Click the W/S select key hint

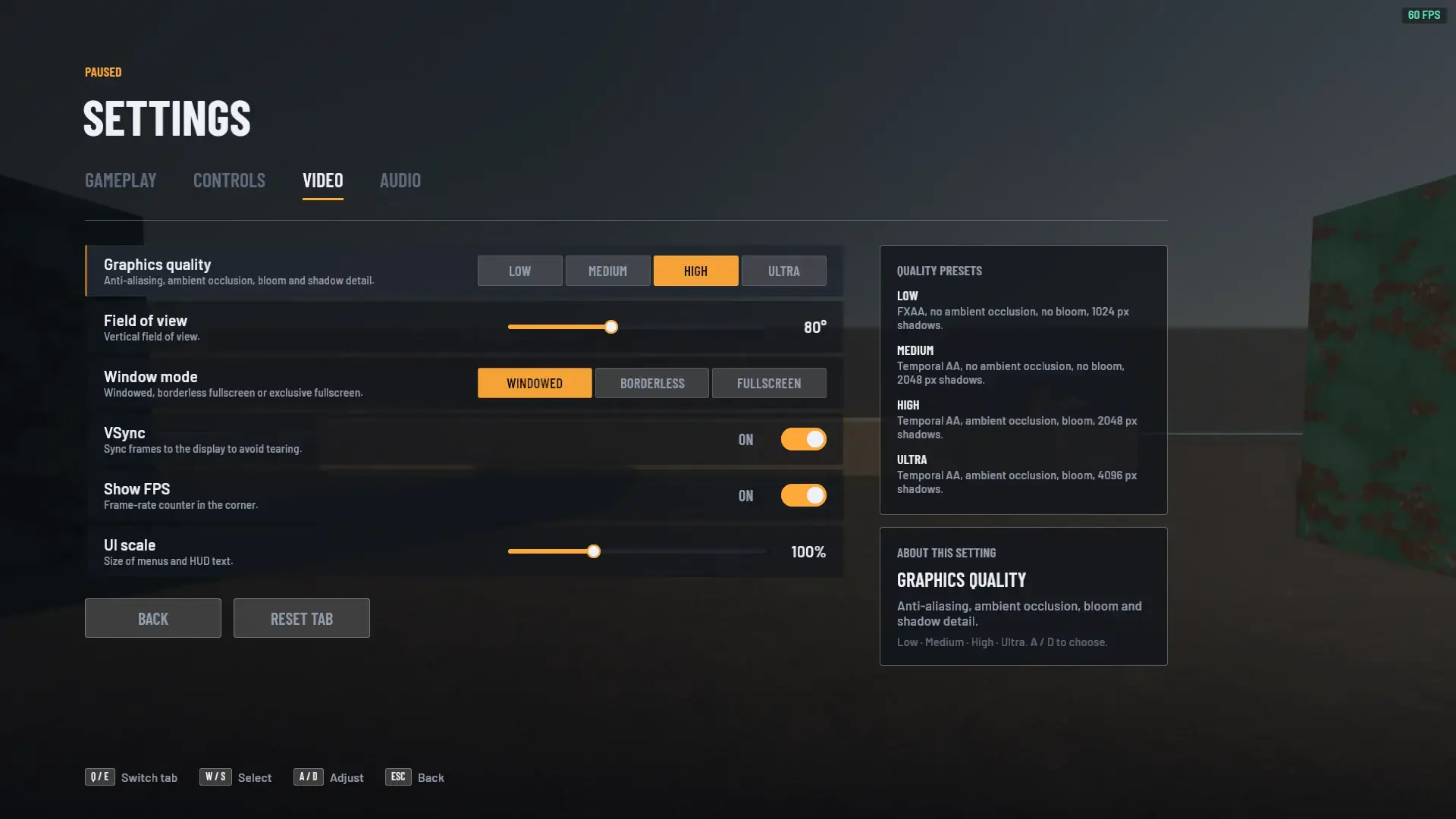coord(215,777)
